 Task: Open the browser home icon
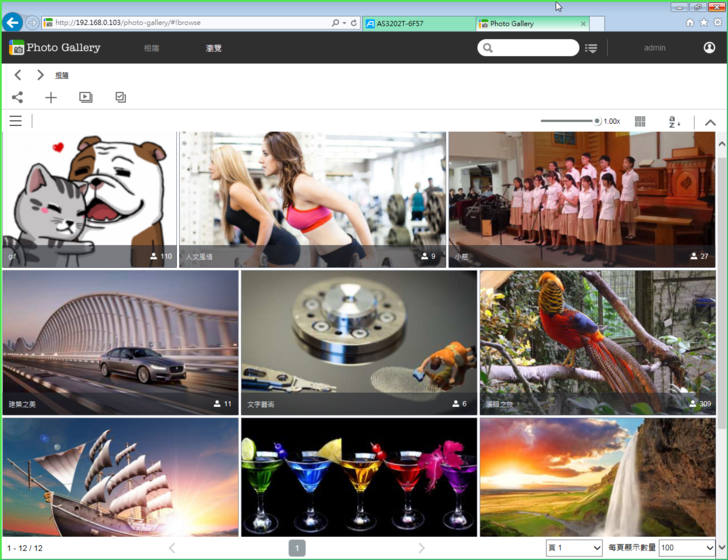(x=690, y=22)
